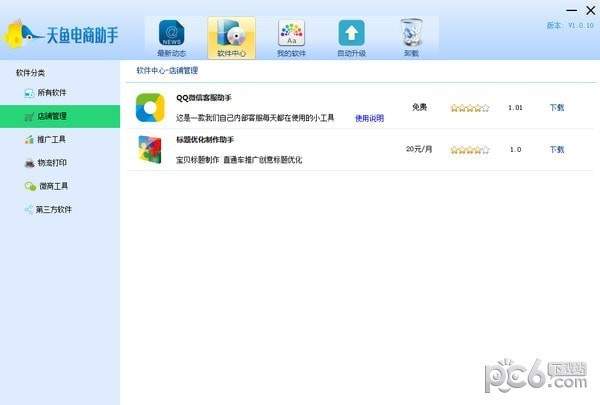The image size is (600, 405).
Task: Click the star rating for QQ微信客服助手
Action: [x=469, y=107]
